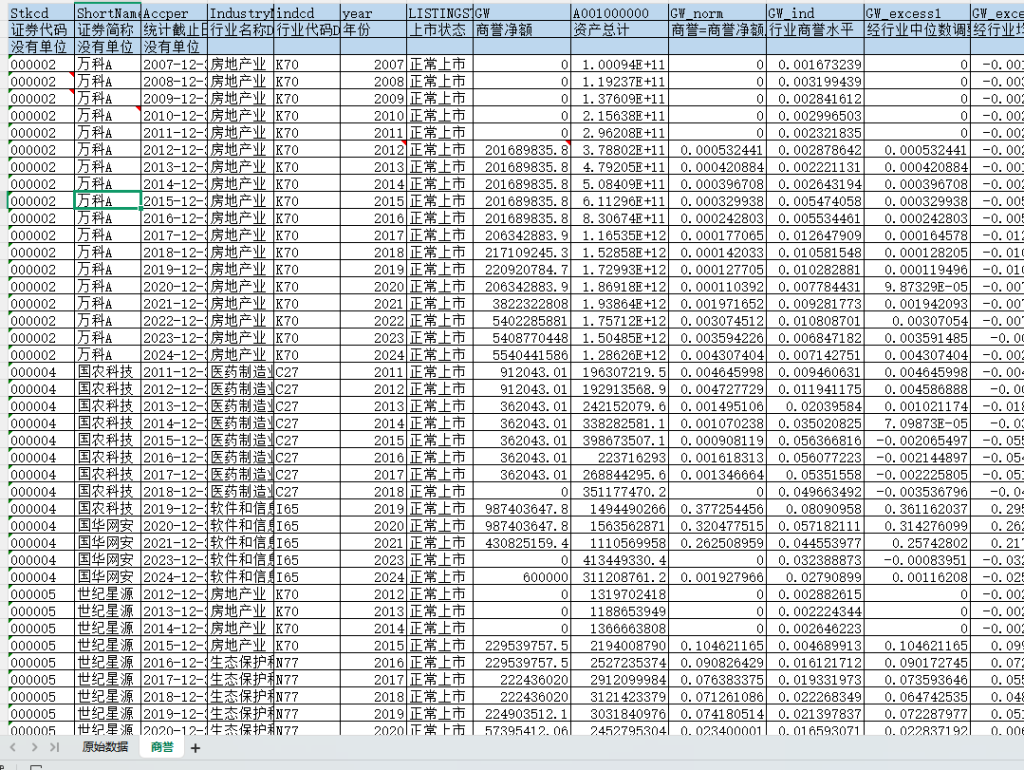
Task: Select the GW_norm cell 0.104621165
Action: [x=718, y=645]
